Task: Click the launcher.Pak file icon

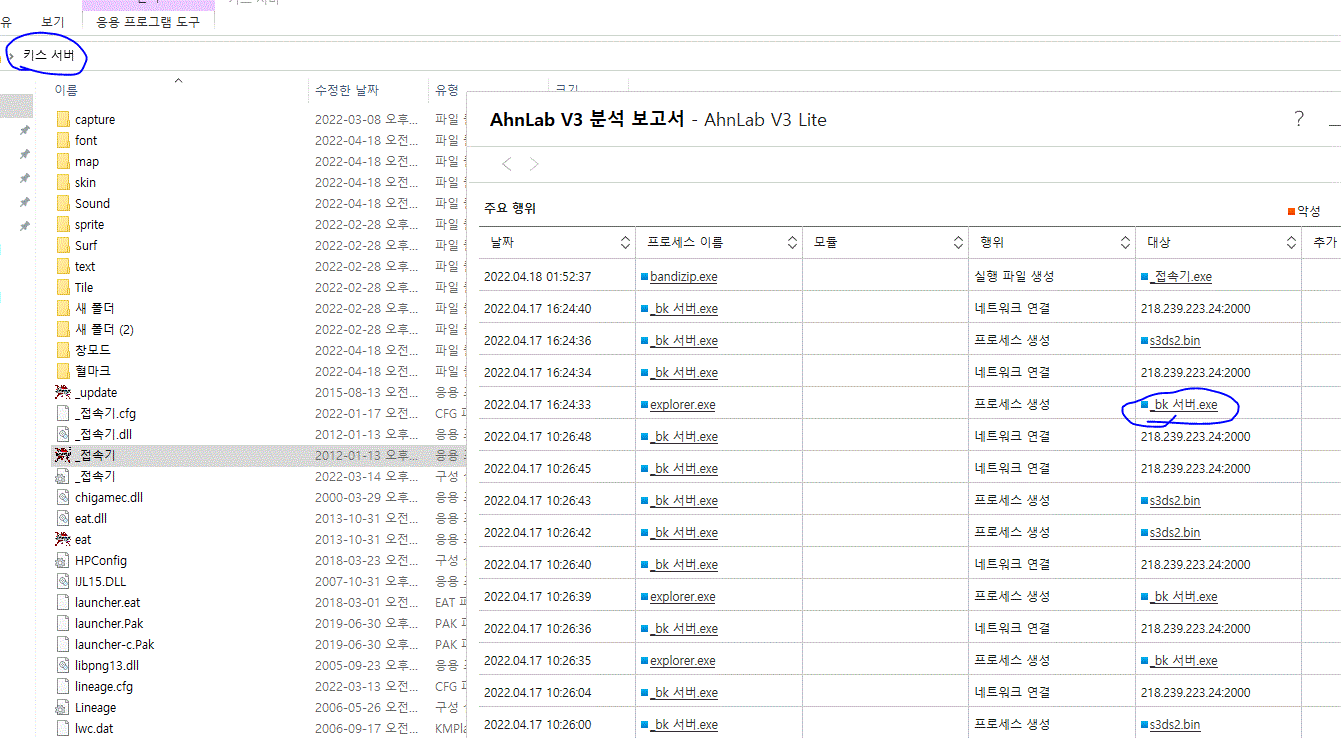Action: pos(63,623)
